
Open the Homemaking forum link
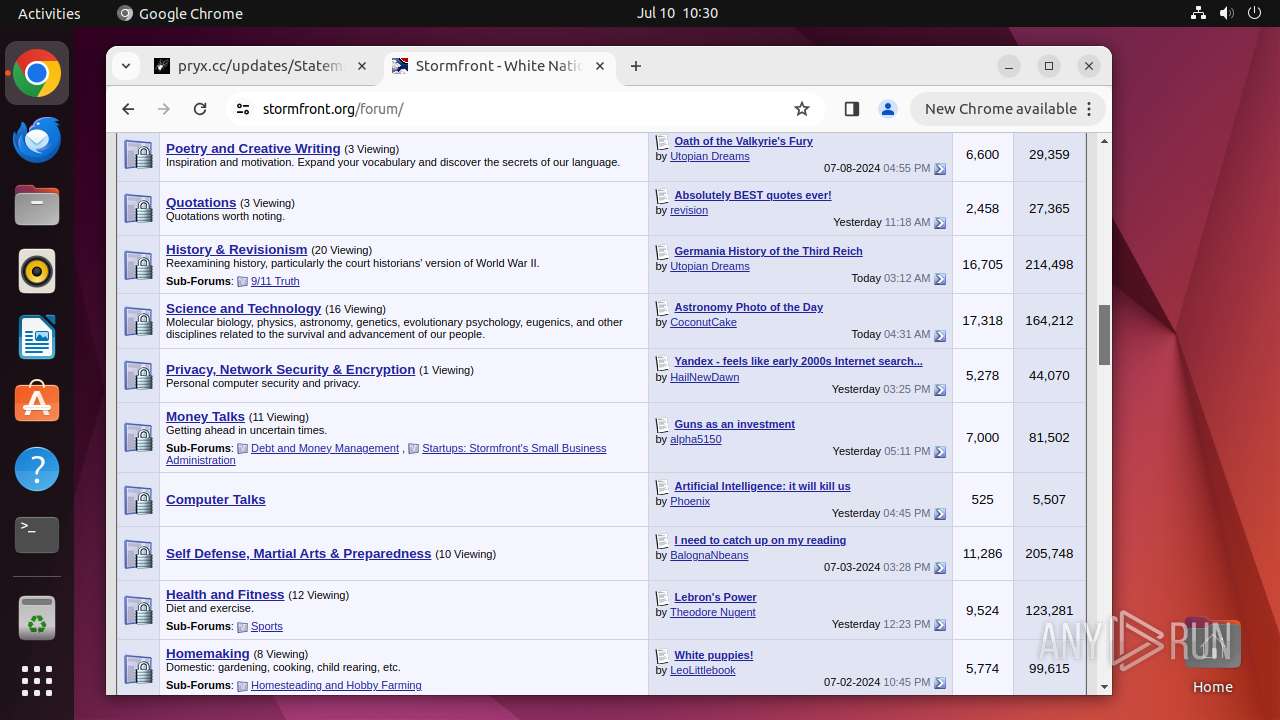tap(207, 653)
